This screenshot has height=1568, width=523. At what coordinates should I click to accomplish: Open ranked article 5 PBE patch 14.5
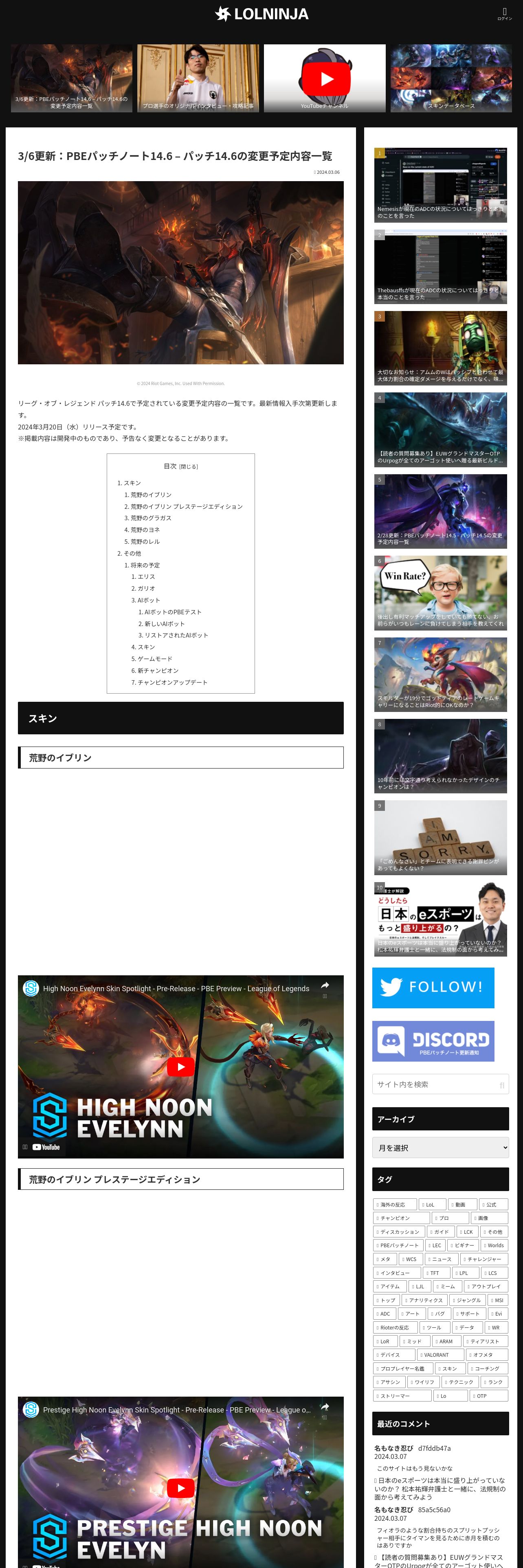(x=440, y=511)
